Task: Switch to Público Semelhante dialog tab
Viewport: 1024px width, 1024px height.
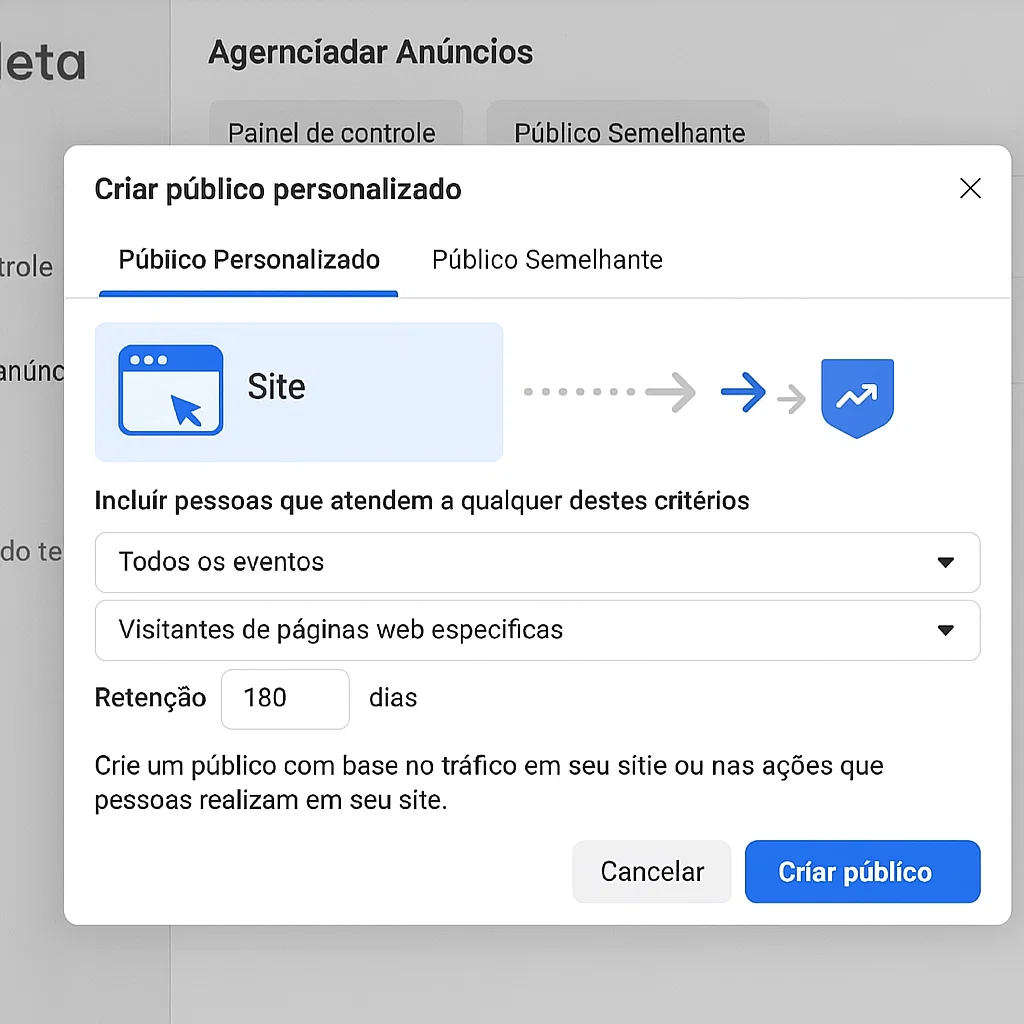Action: pos(547,260)
